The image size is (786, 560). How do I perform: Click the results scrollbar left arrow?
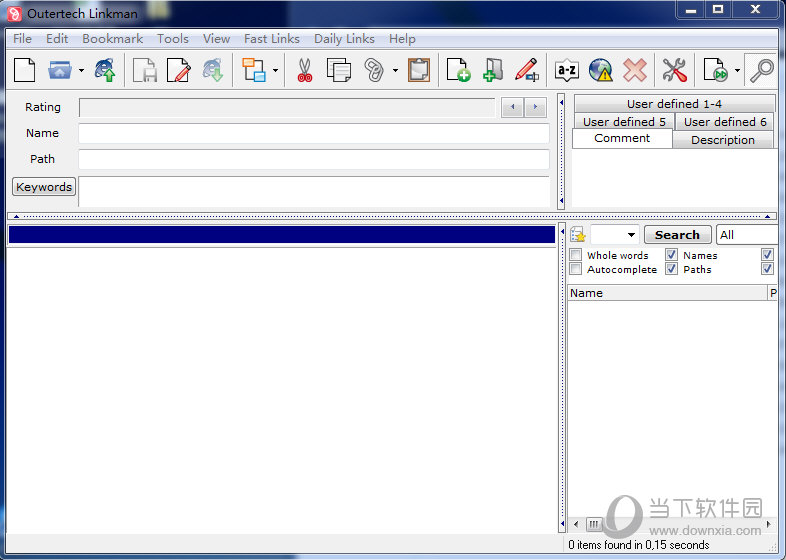576,524
